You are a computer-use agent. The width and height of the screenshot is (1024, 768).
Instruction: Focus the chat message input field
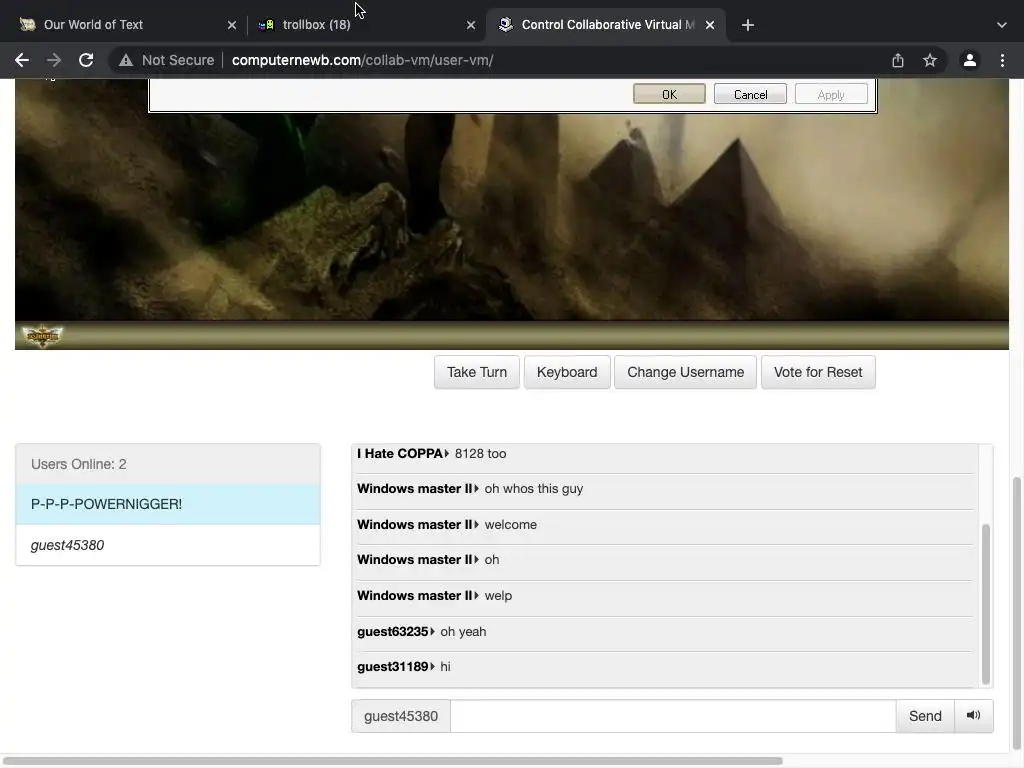pos(673,716)
